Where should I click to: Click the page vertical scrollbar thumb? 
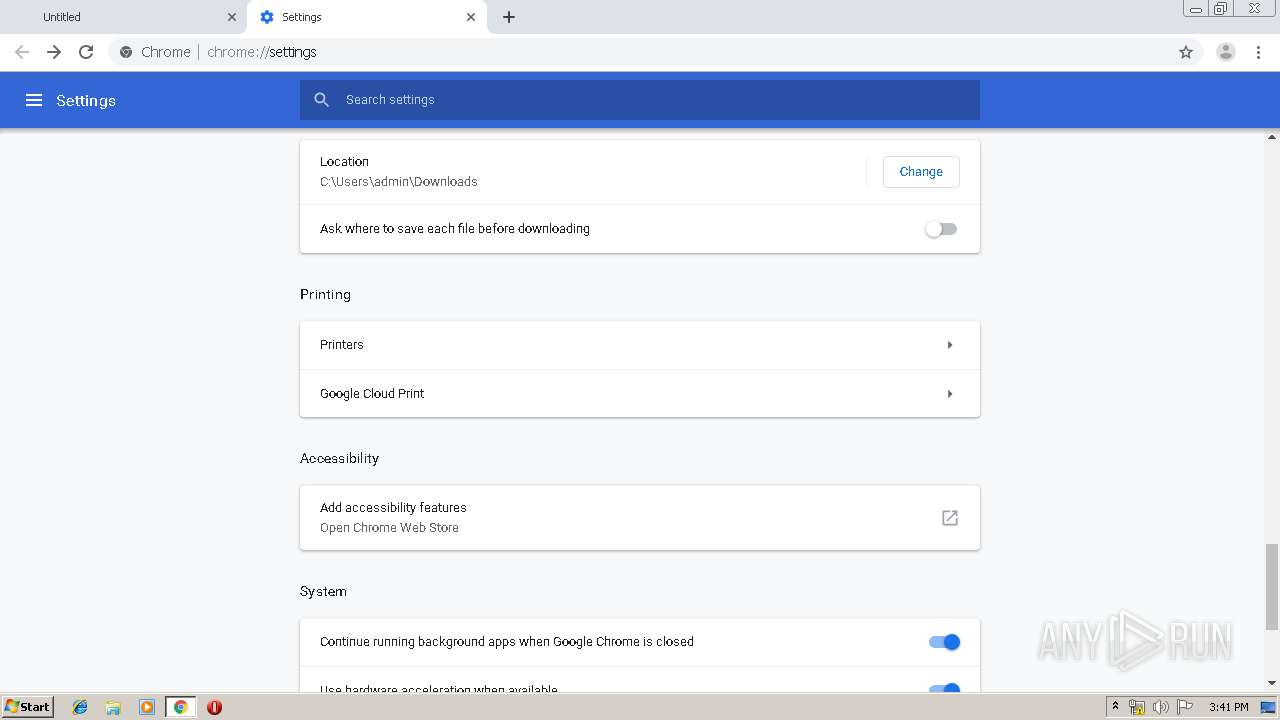coord(1272,587)
